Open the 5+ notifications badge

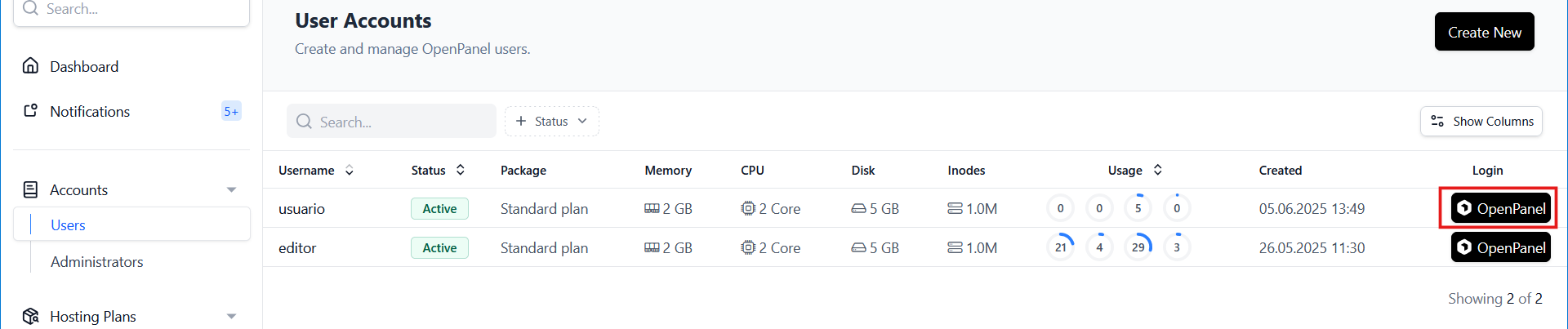(x=231, y=111)
